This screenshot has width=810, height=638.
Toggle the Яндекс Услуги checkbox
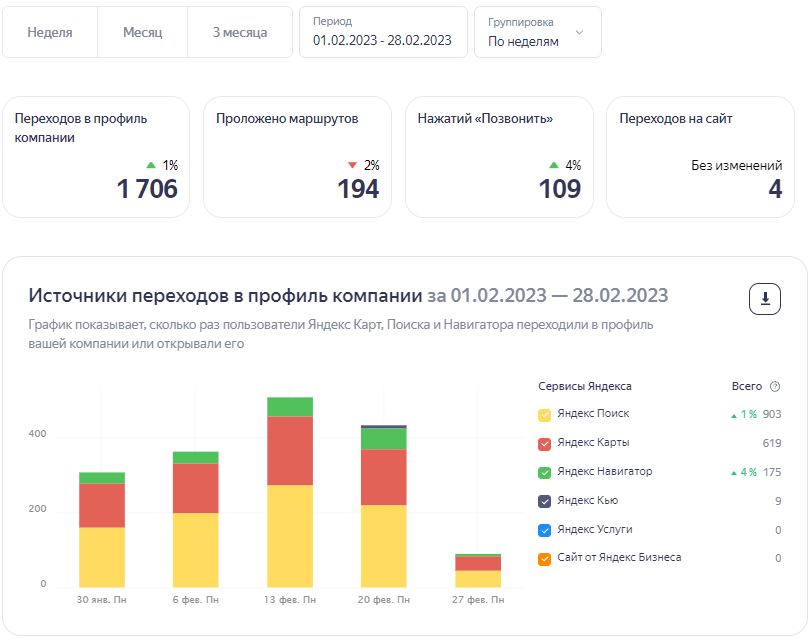(545, 530)
